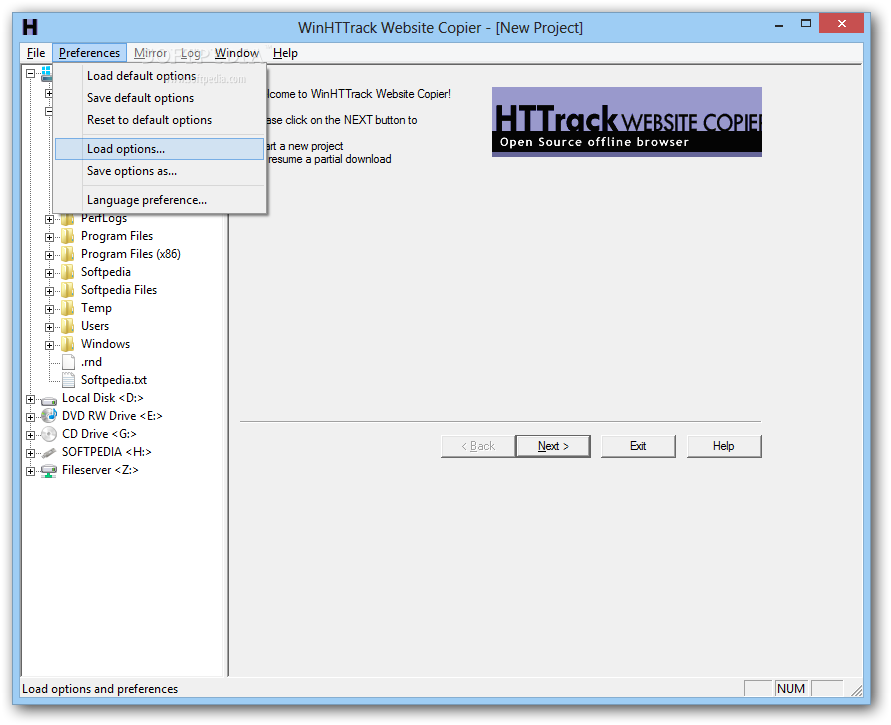
Task: Select the Softpedia.txt file name
Action: (114, 380)
